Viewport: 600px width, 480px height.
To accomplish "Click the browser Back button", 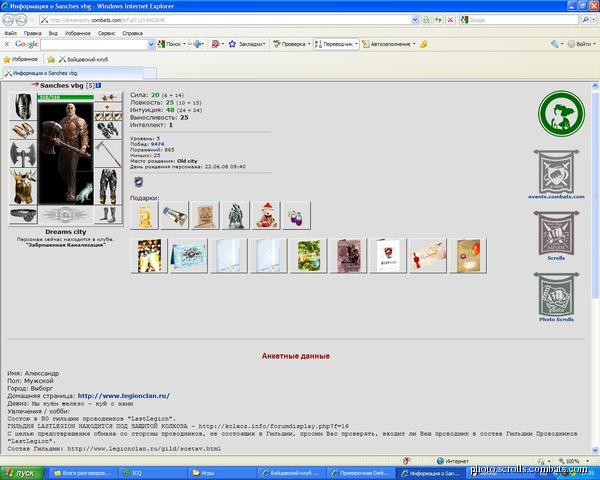I will (8, 20).
